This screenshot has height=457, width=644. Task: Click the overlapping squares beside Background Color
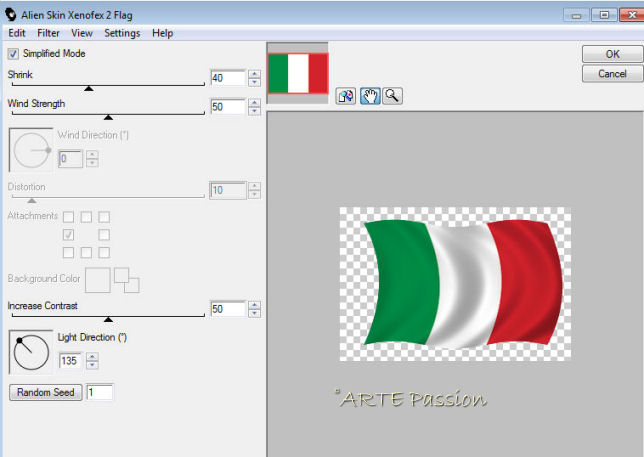126,280
